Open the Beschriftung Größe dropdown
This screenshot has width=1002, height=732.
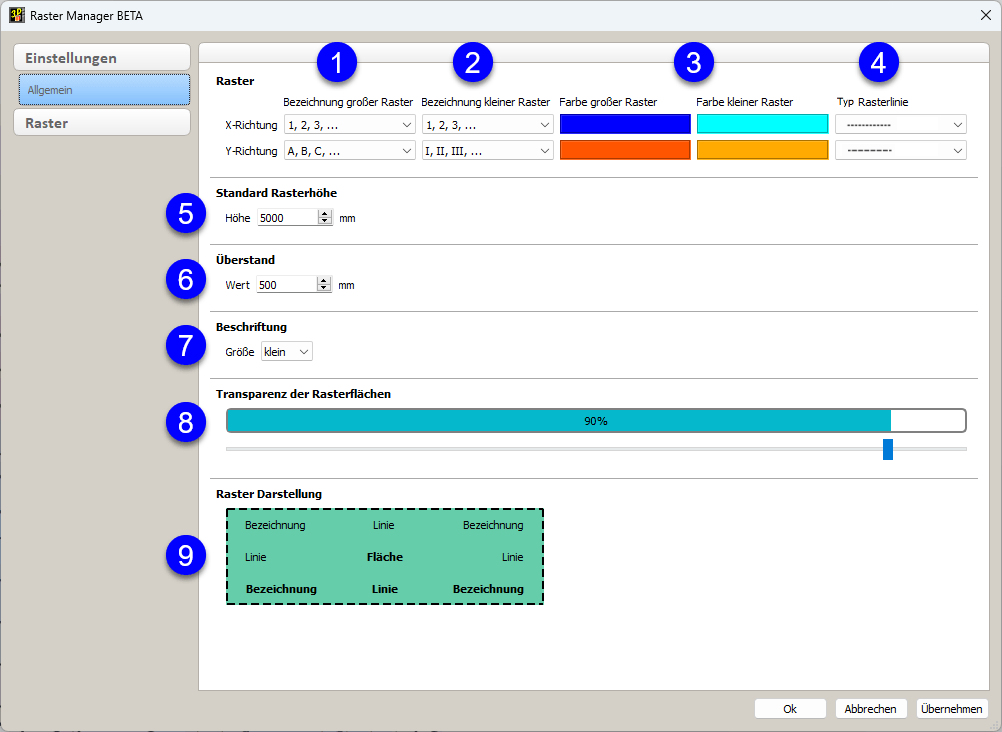287,352
